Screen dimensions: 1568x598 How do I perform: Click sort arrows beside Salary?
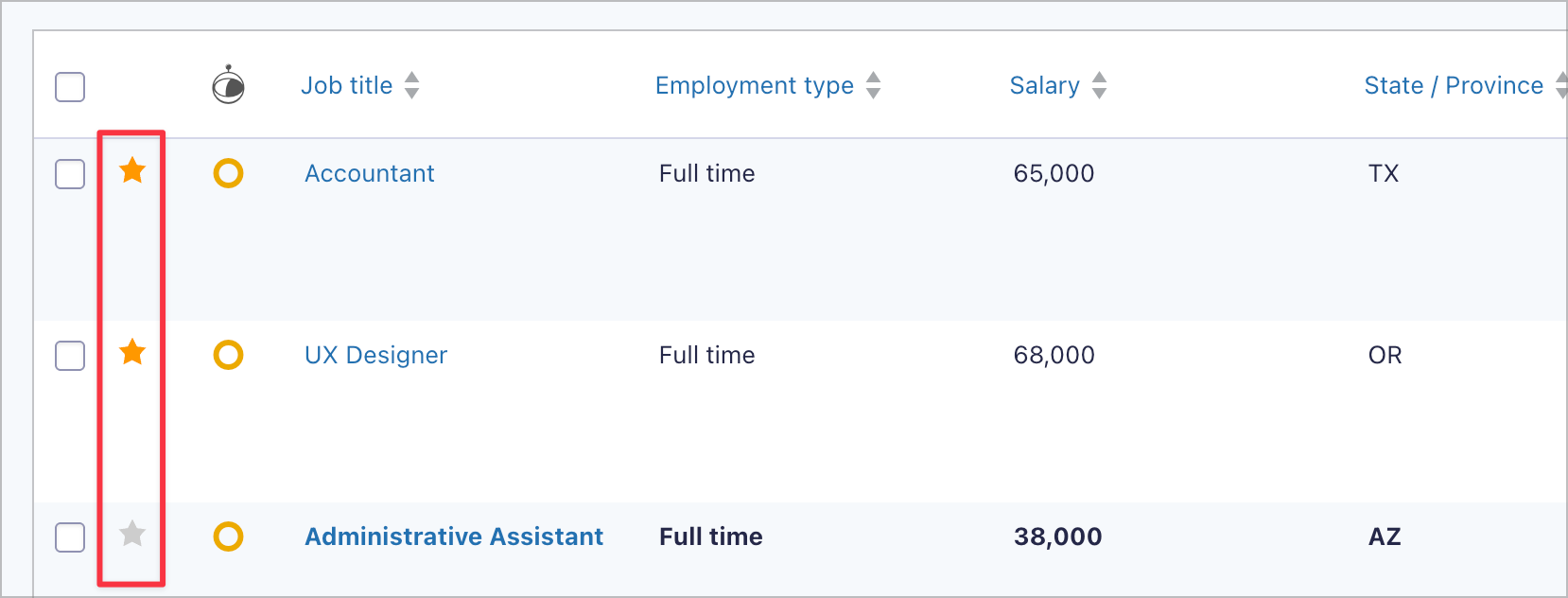coord(1099,85)
